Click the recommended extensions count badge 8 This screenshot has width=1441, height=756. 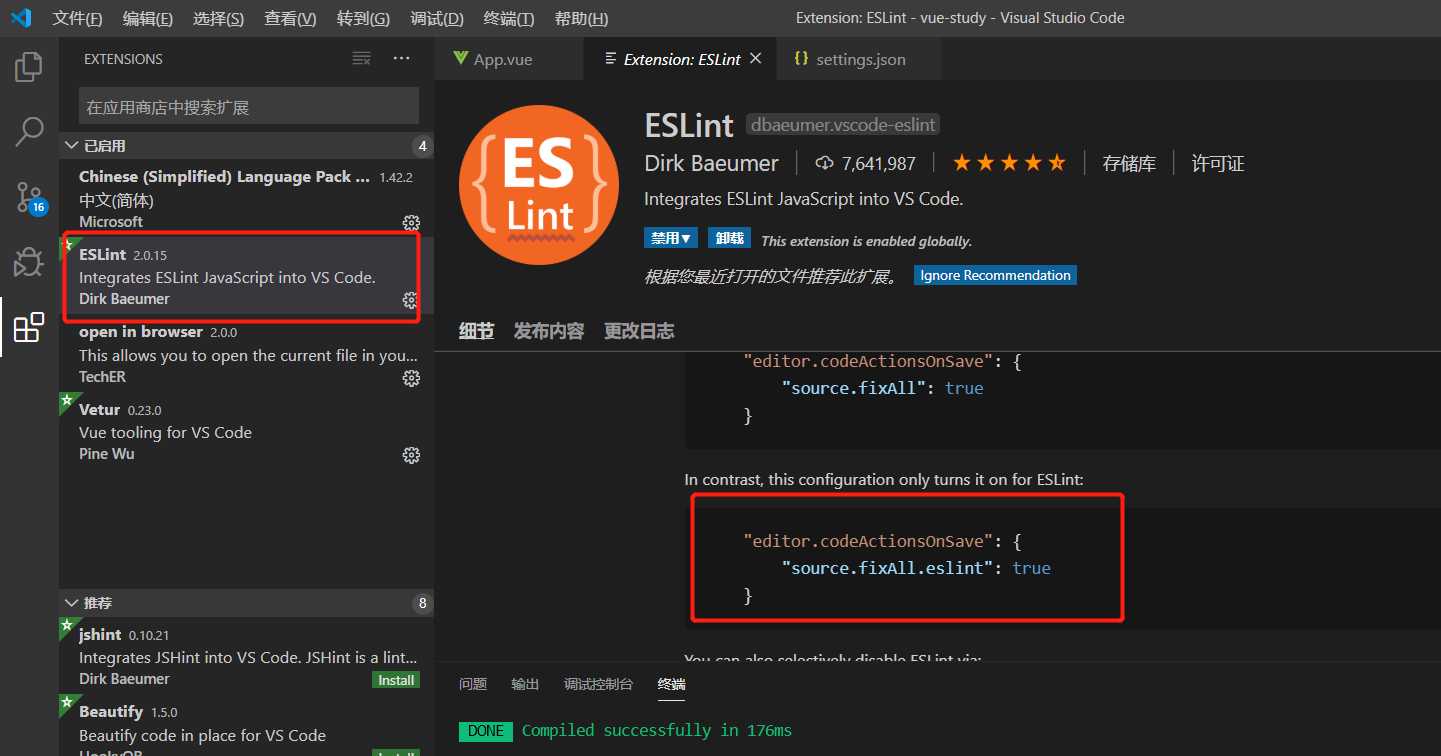click(x=422, y=603)
